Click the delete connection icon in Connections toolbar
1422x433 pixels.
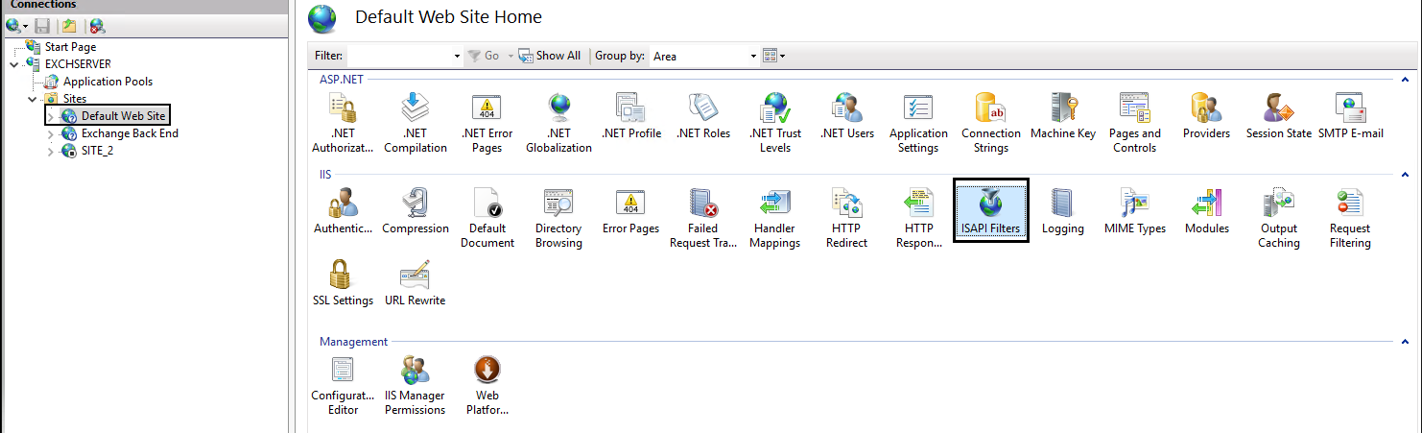pyautogui.click(x=96, y=26)
